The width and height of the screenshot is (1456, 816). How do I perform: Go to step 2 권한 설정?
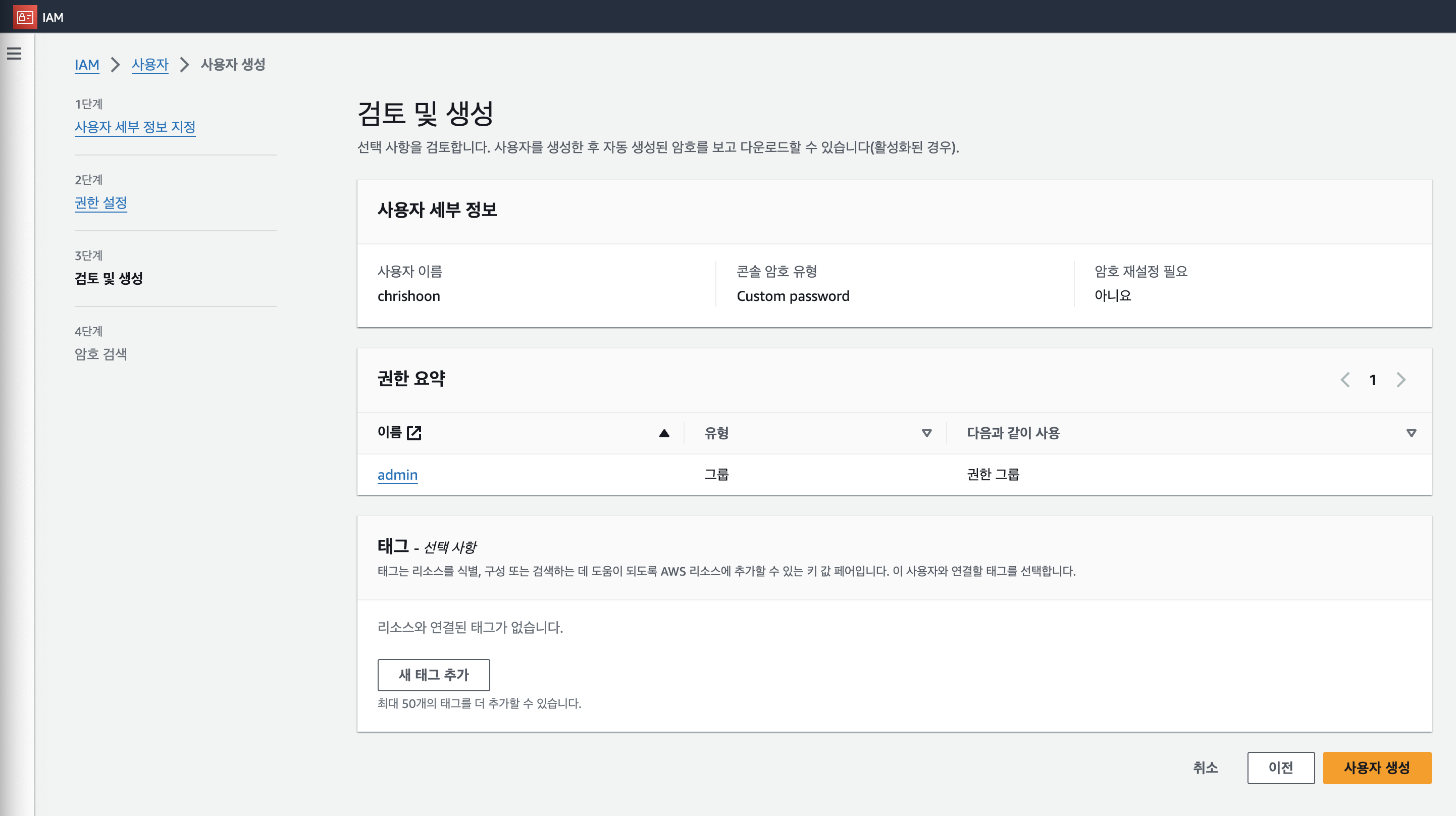coord(100,202)
